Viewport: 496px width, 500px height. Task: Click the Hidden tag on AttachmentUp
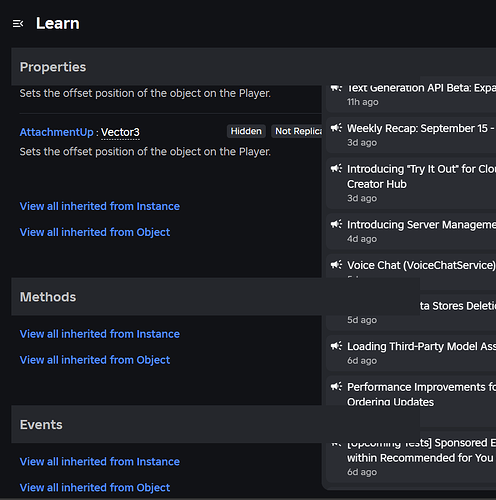coord(246,131)
